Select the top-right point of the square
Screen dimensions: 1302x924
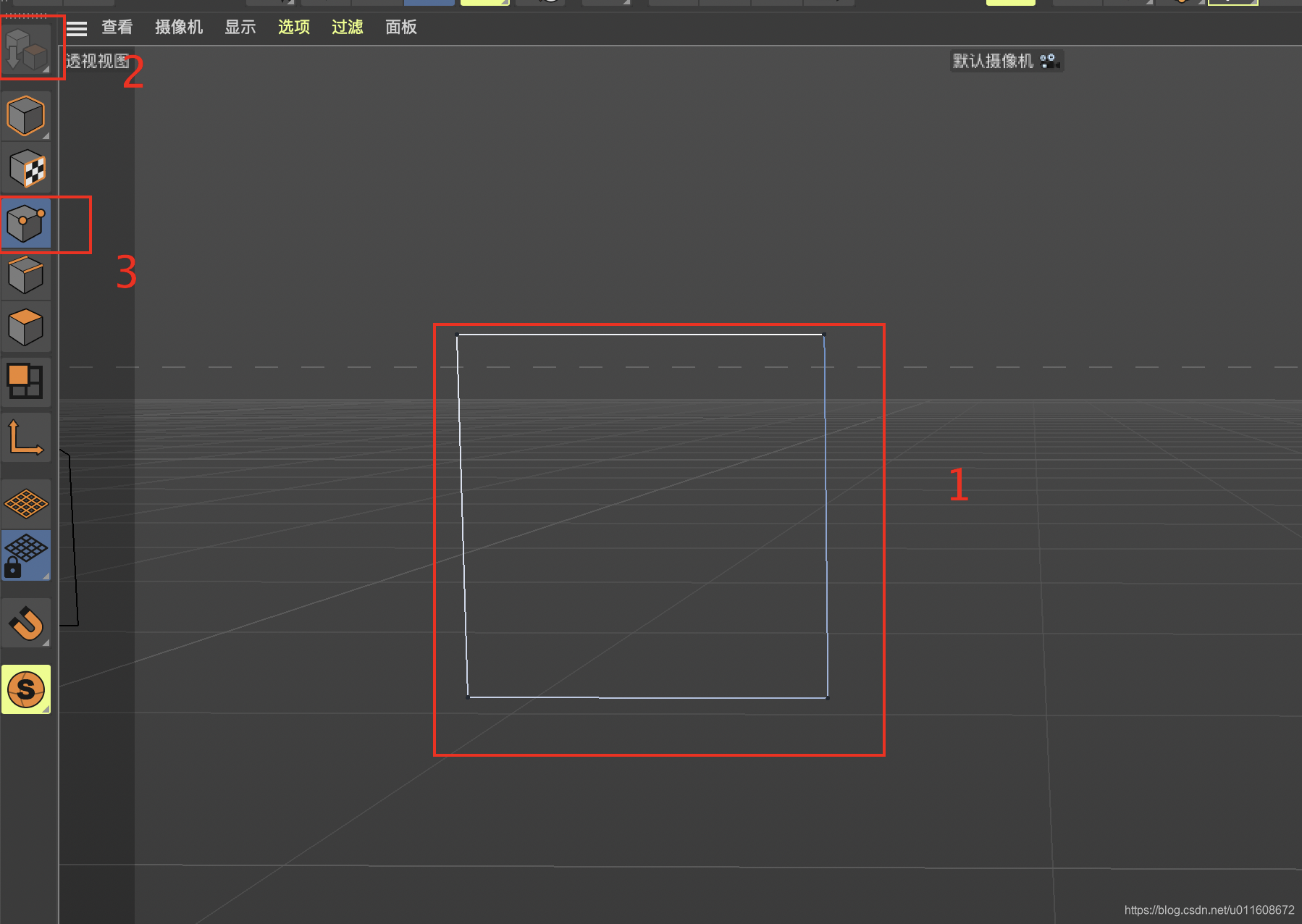pos(823,335)
